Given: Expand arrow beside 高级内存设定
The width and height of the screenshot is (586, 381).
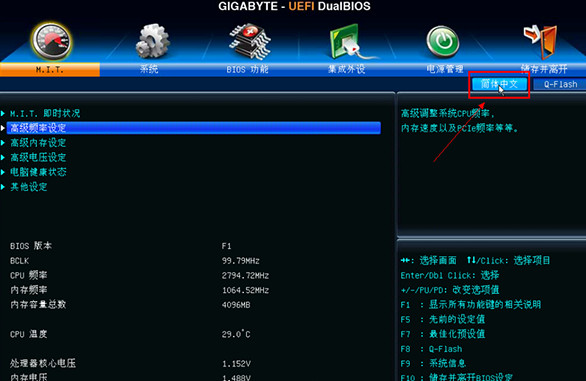Looking at the screenshot, I should [3, 142].
